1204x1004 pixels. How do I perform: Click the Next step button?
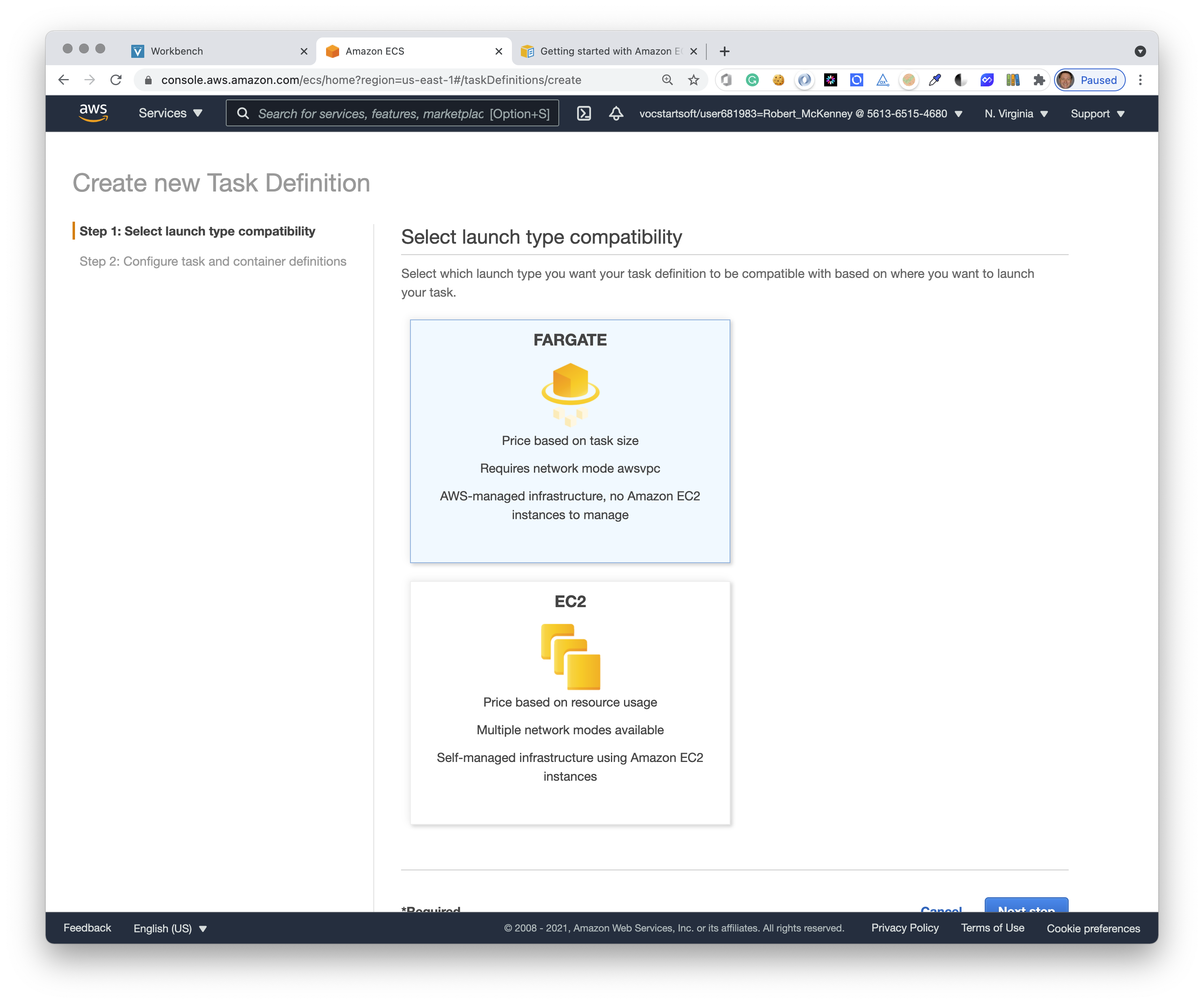point(1026,905)
